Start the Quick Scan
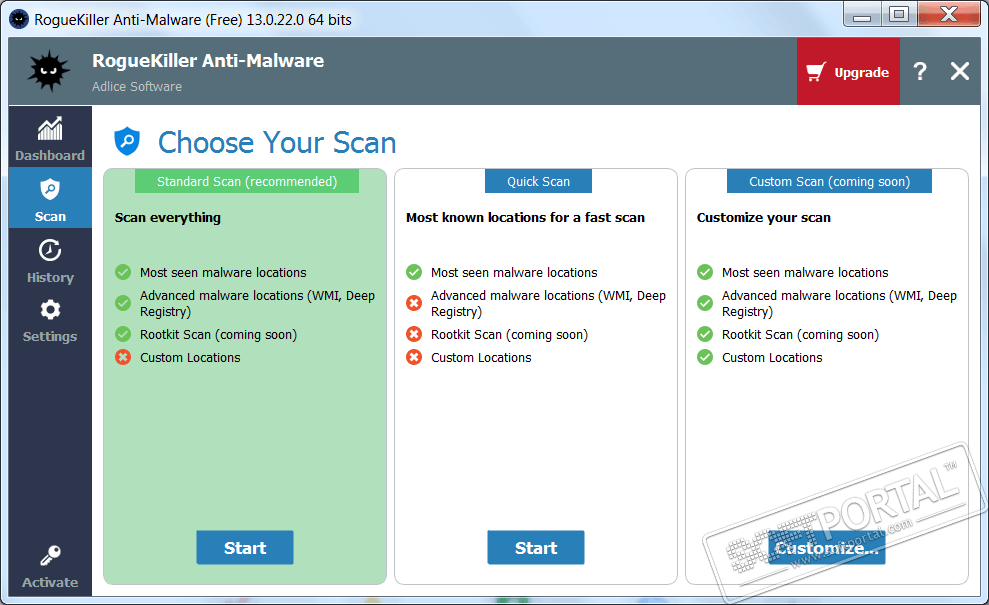The image size is (989, 605). (535, 548)
